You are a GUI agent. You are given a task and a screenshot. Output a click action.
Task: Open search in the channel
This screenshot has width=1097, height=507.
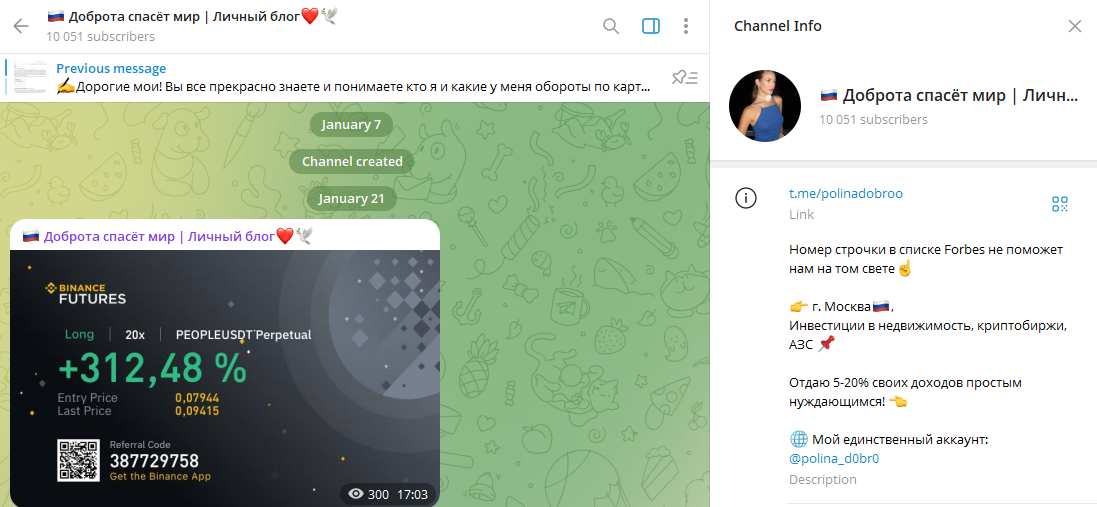click(611, 26)
